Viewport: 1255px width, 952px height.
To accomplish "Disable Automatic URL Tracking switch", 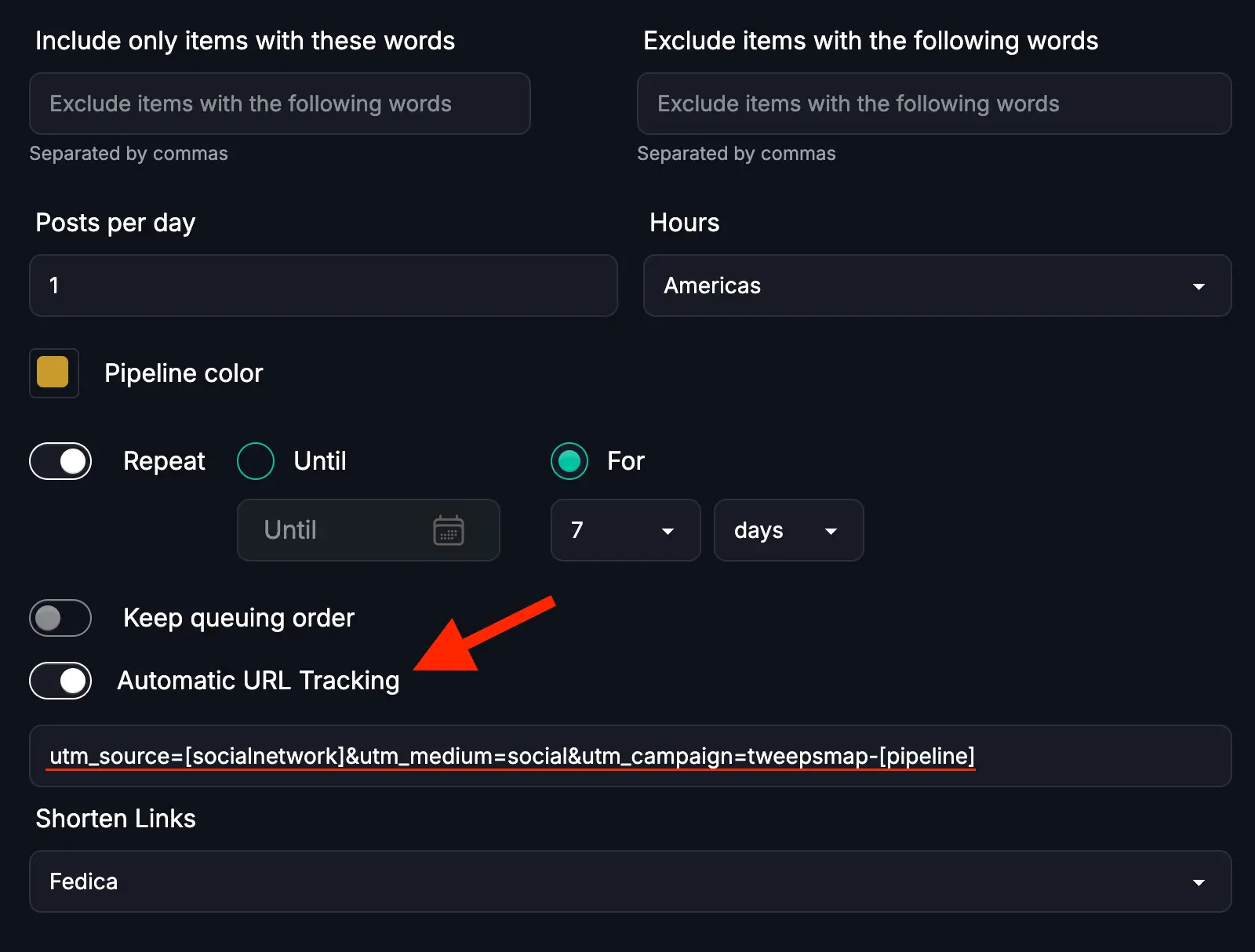I will point(60,681).
